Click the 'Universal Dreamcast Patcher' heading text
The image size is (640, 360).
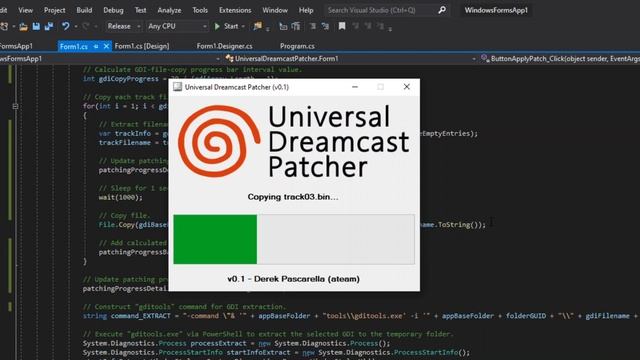coord(338,142)
